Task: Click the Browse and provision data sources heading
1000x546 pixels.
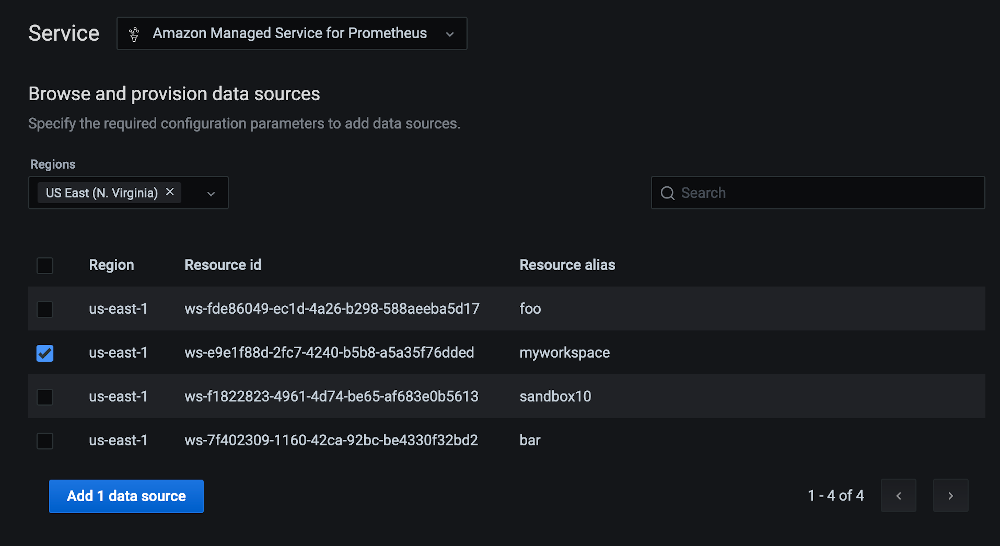Action: [x=174, y=94]
